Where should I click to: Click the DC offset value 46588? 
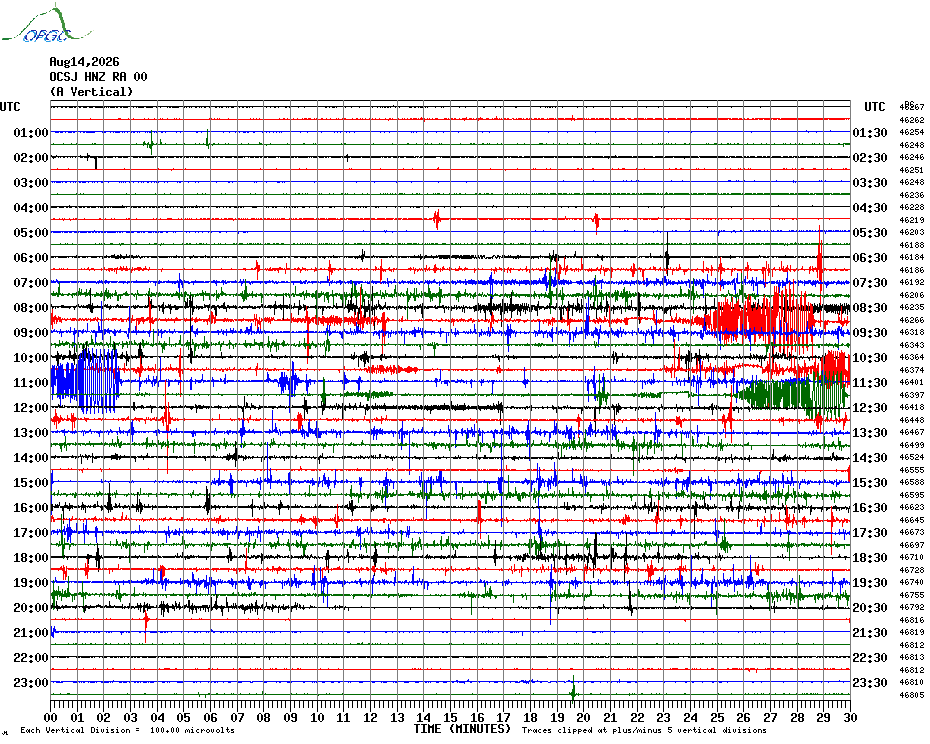tap(912, 482)
